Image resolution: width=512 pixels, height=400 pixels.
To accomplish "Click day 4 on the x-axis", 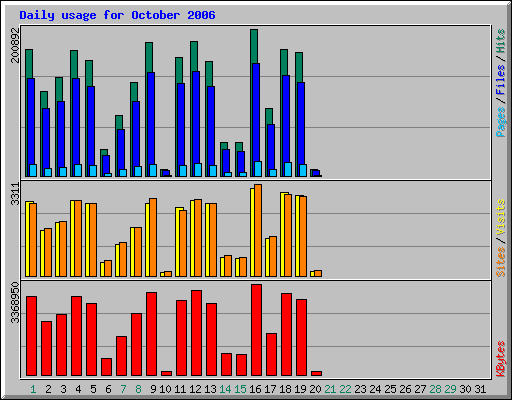I will click(x=78, y=389).
